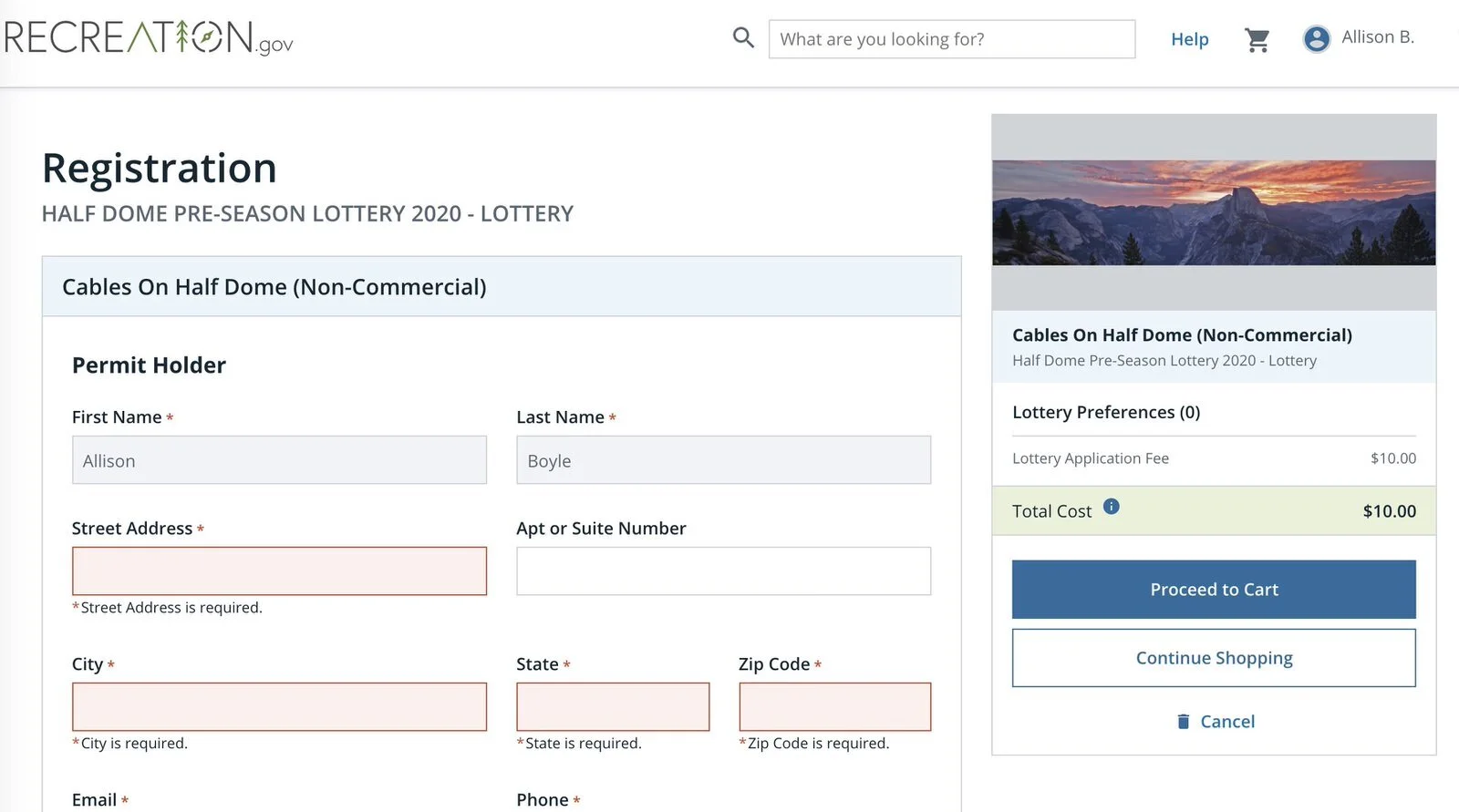Click the State input field
Screen dimensions: 1459x812
tap(613, 707)
